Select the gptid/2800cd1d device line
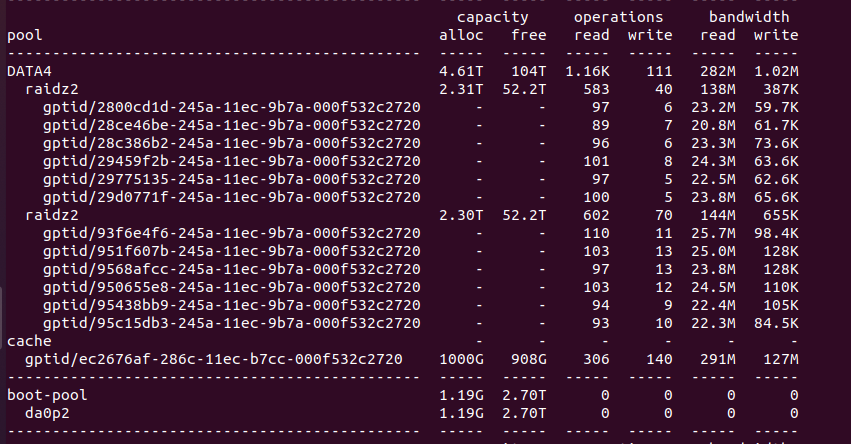The height and width of the screenshot is (444, 851). pyautogui.click(x=232, y=107)
